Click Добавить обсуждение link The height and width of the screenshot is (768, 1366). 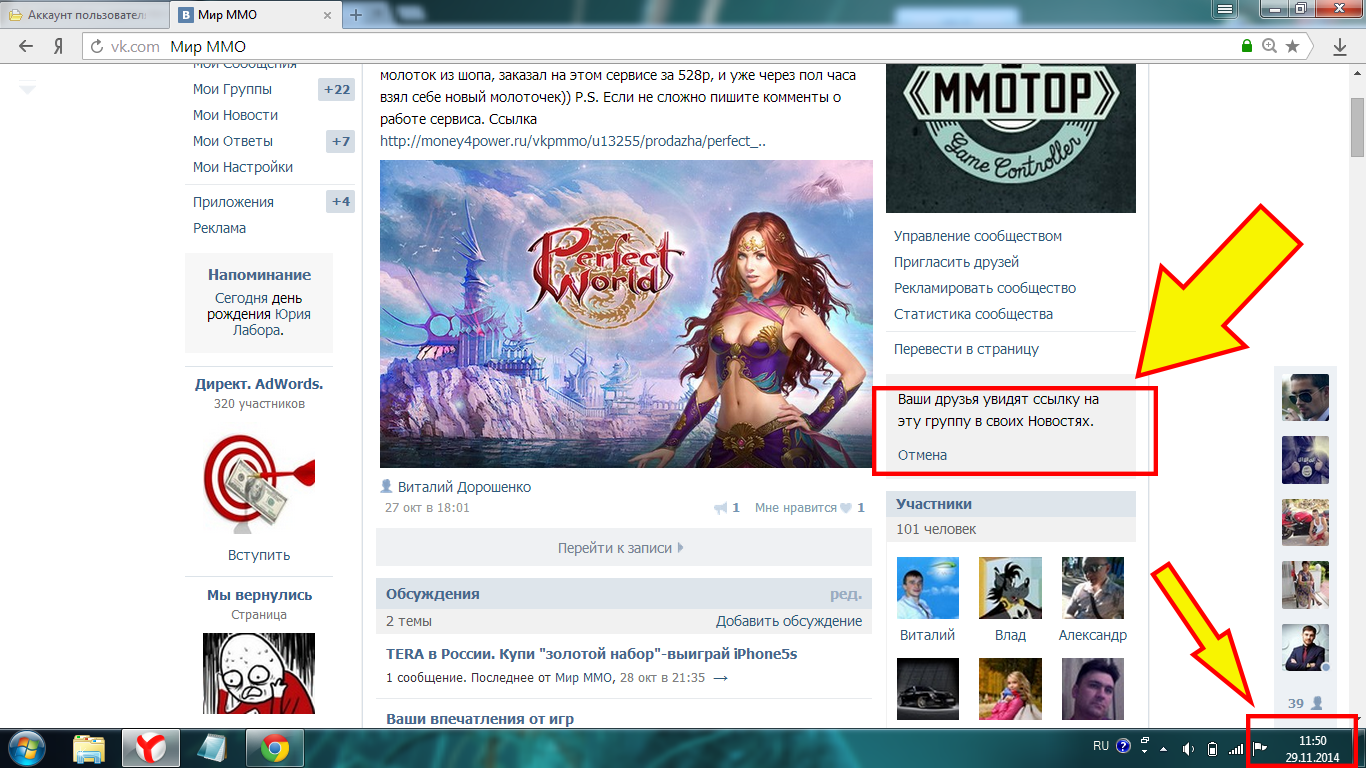pyautogui.click(x=789, y=621)
